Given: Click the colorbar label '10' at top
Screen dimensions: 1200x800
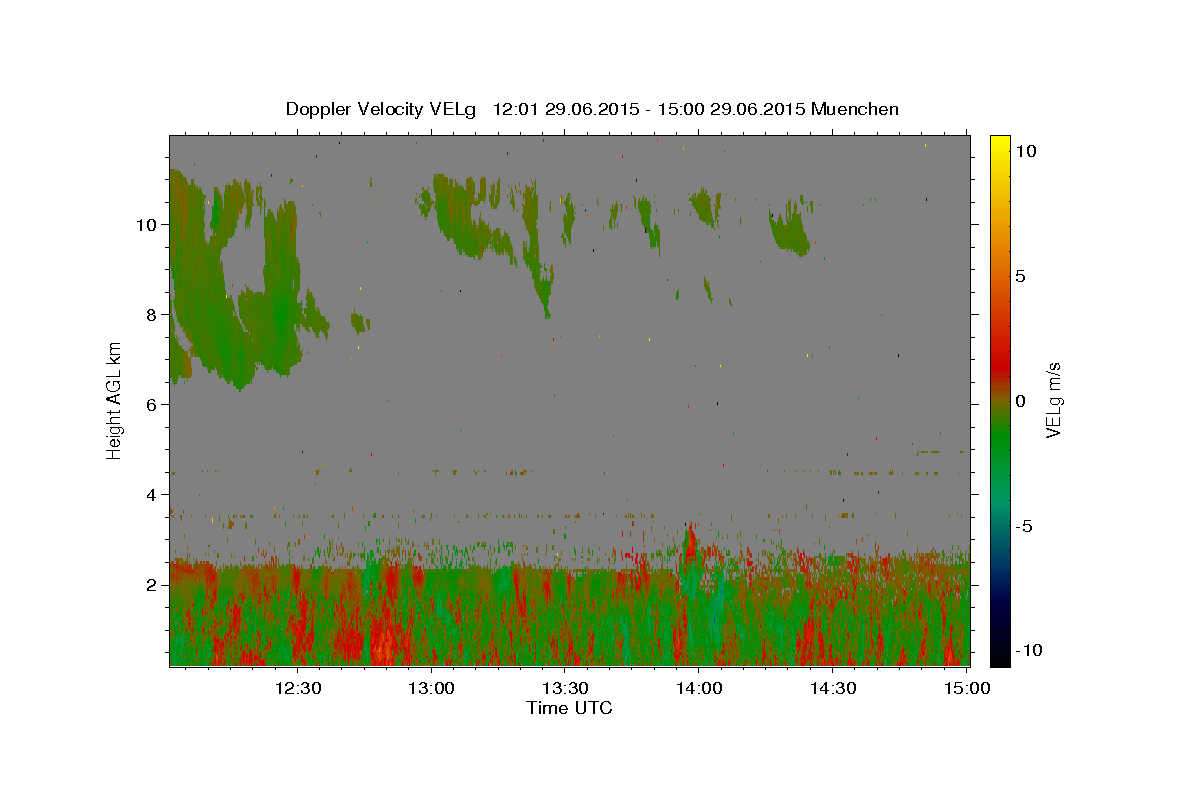Looking at the screenshot, I should coord(1025,151).
